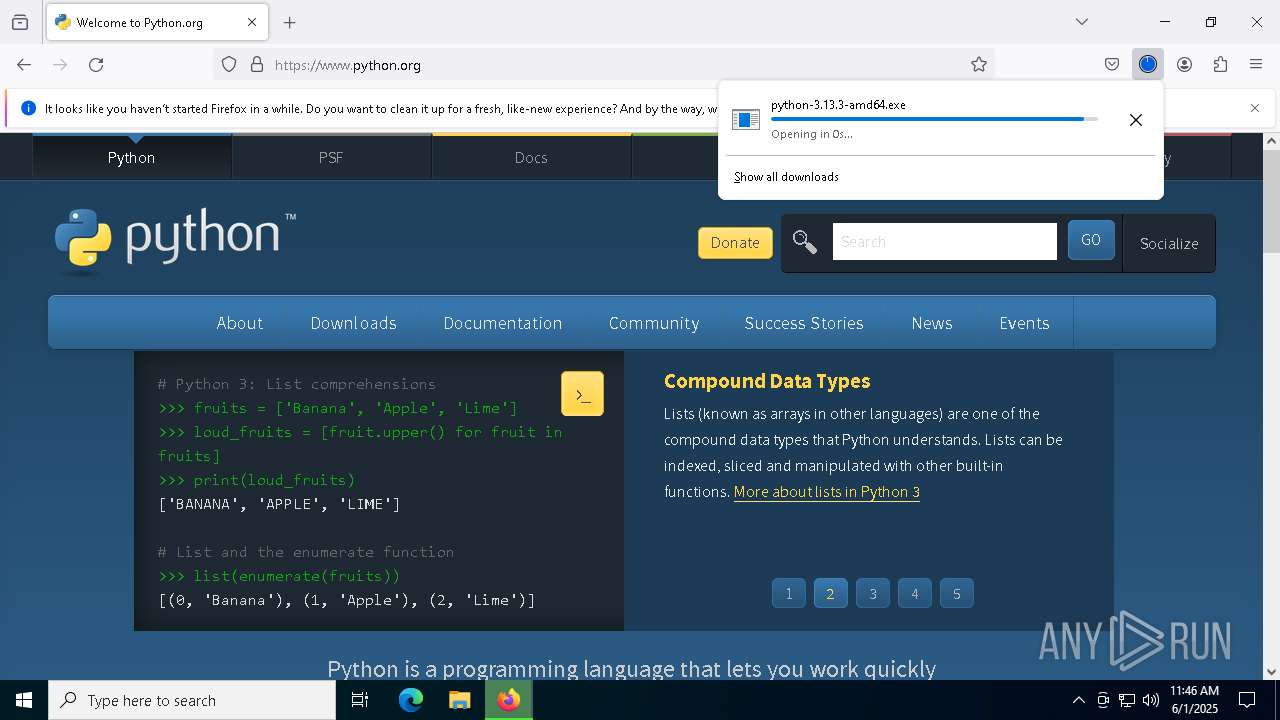Open notification center icon
Viewport: 1280px width, 720px height.
click(1247, 700)
